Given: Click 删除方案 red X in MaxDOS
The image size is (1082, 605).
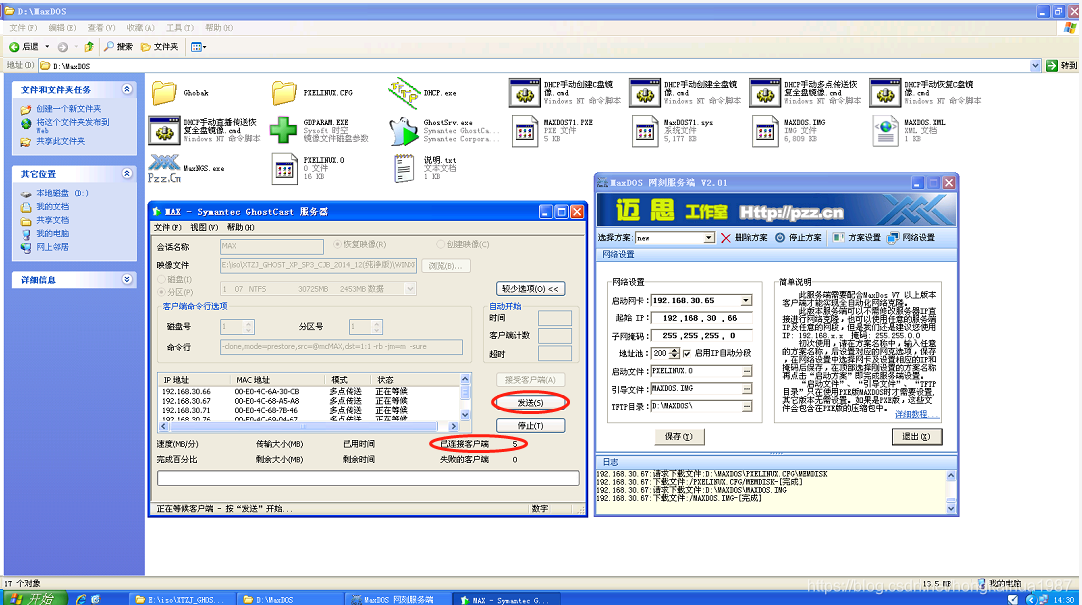Looking at the screenshot, I should click(744, 237).
